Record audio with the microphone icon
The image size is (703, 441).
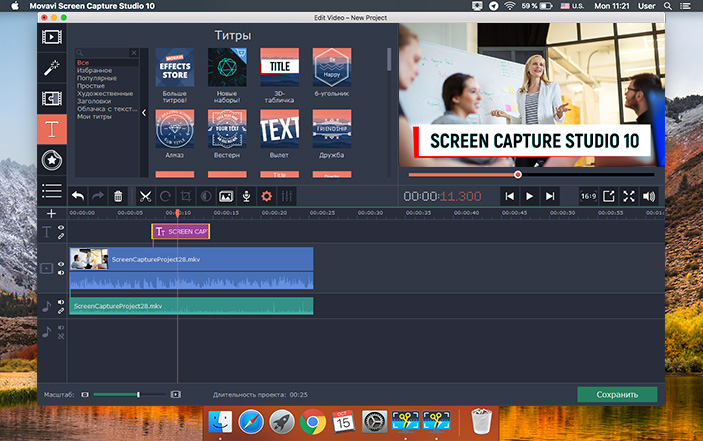pos(246,196)
